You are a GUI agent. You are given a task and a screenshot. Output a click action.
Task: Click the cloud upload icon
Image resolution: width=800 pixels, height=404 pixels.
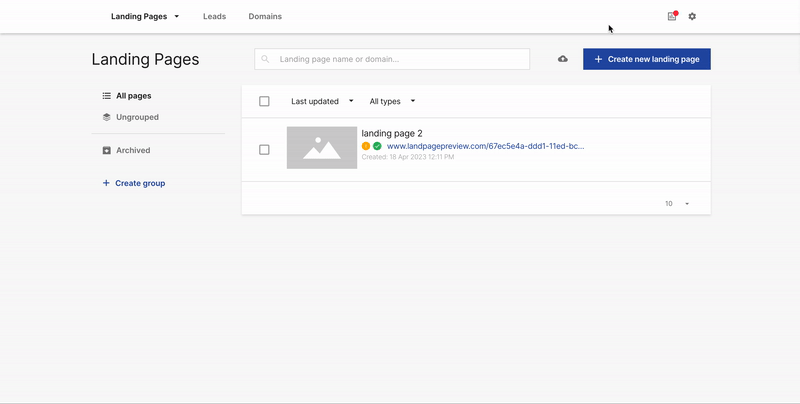(x=563, y=59)
